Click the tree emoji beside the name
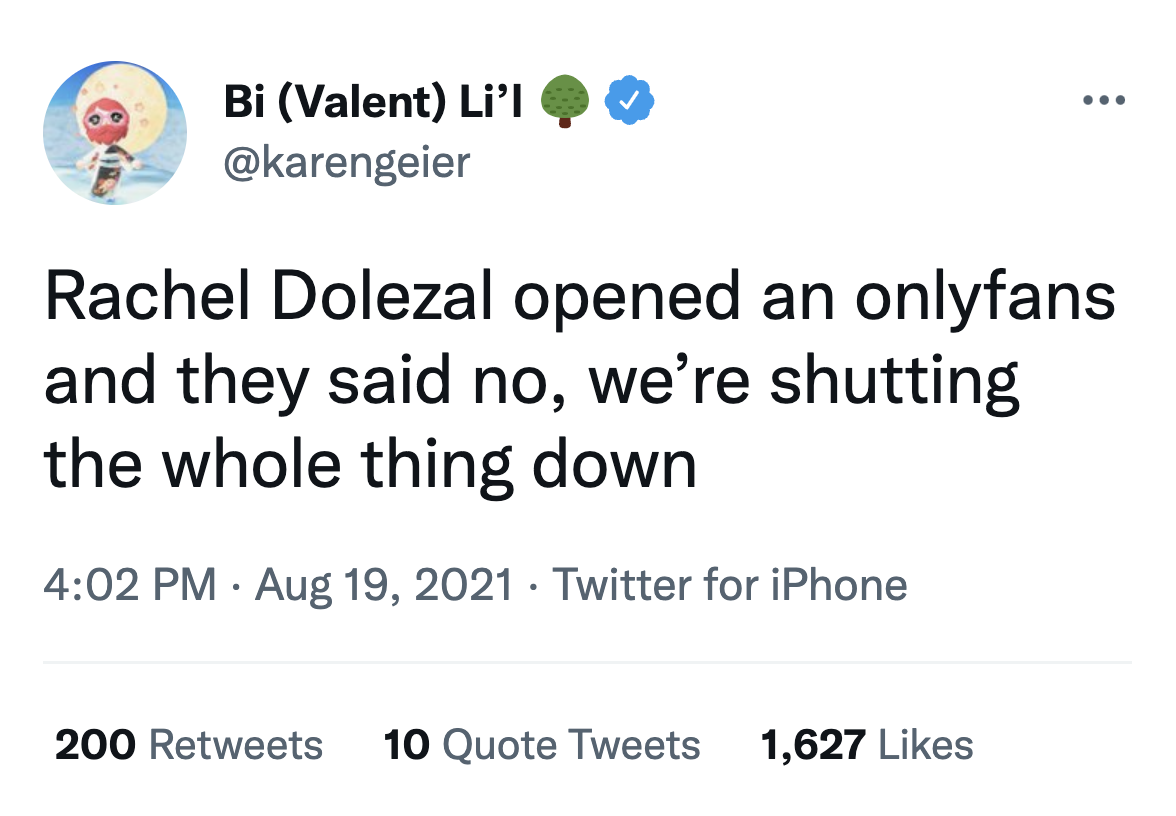This screenshot has width=1176, height=816. 565,103
